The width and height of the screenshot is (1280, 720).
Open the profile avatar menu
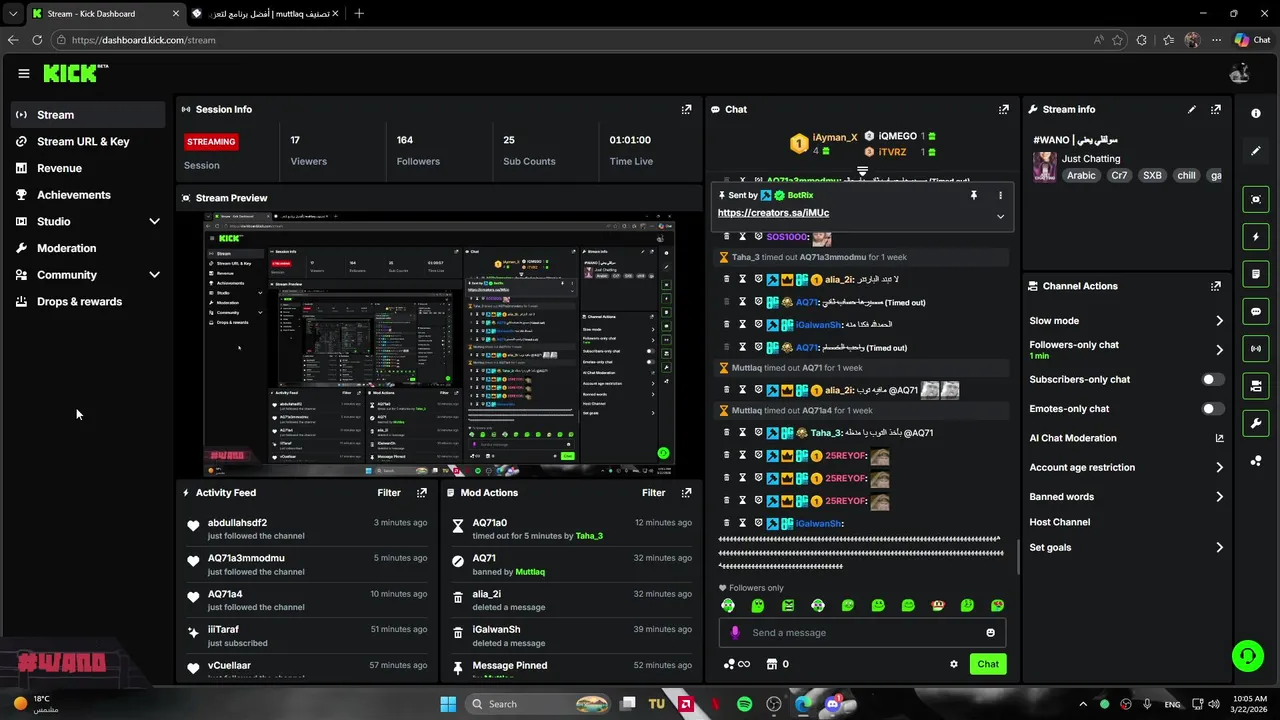[1239, 73]
